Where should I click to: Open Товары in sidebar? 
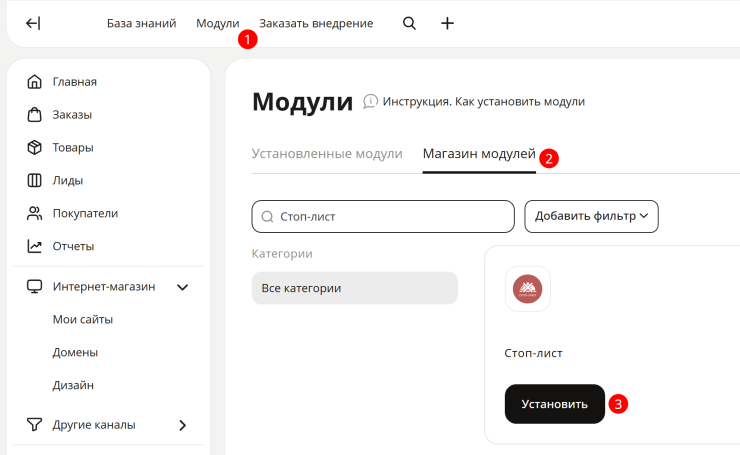point(73,148)
